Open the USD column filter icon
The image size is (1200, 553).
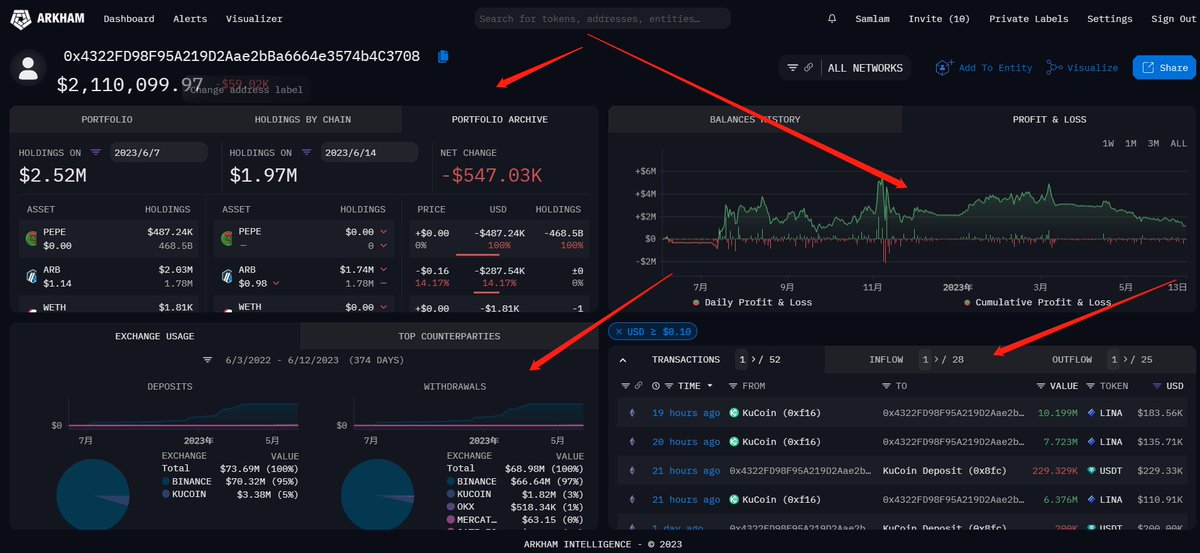(1158, 385)
